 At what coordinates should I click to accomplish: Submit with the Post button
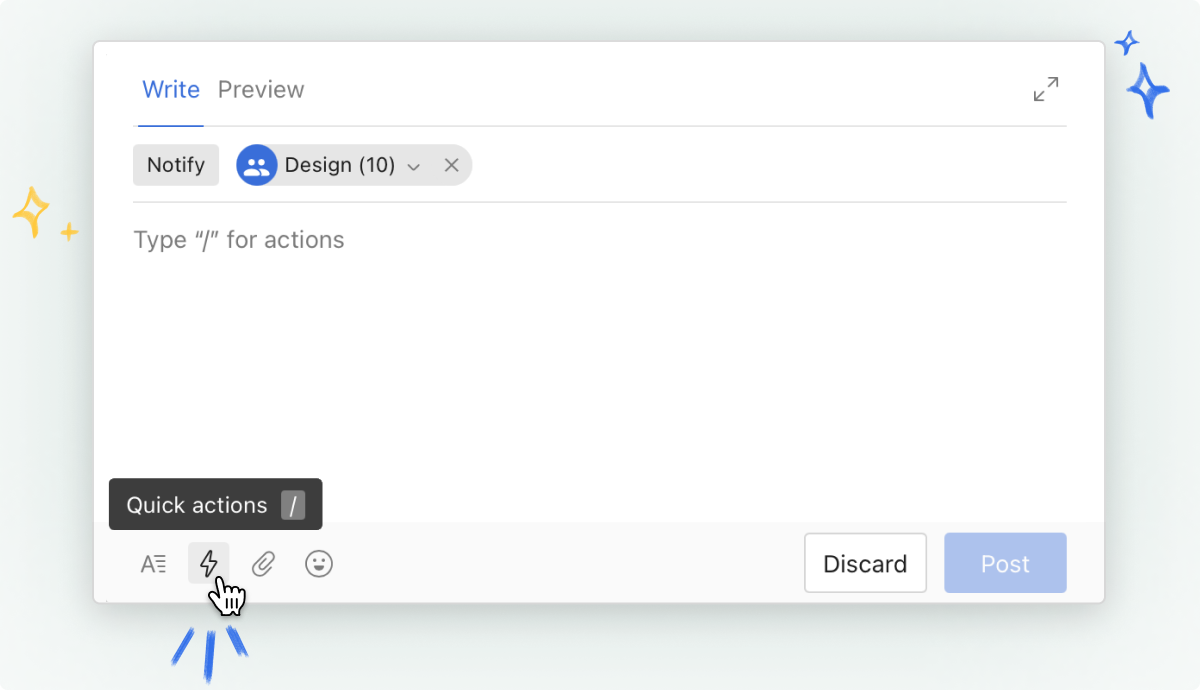(1005, 563)
